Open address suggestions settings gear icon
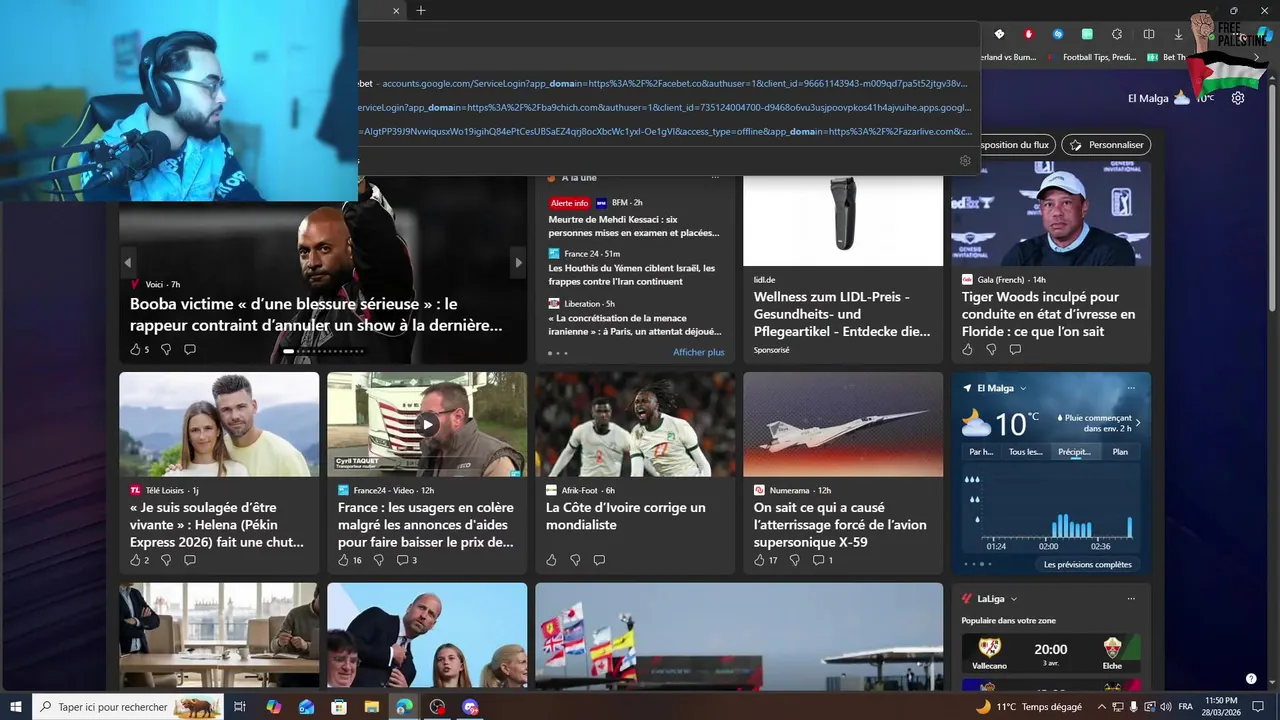The height and width of the screenshot is (720, 1280). (x=965, y=160)
